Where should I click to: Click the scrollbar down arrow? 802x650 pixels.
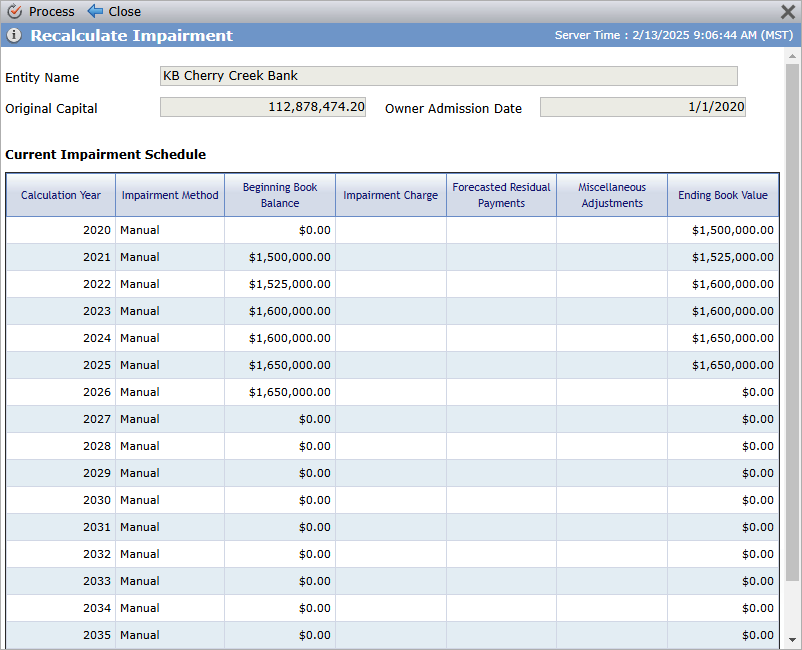(792, 639)
